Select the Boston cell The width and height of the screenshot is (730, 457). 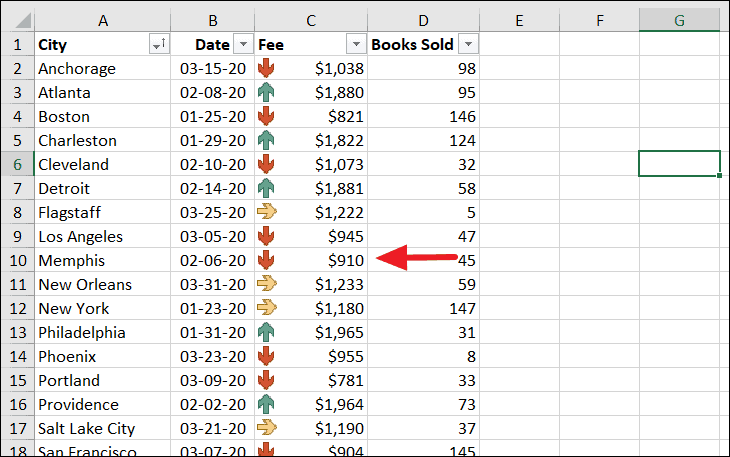(x=102, y=116)
